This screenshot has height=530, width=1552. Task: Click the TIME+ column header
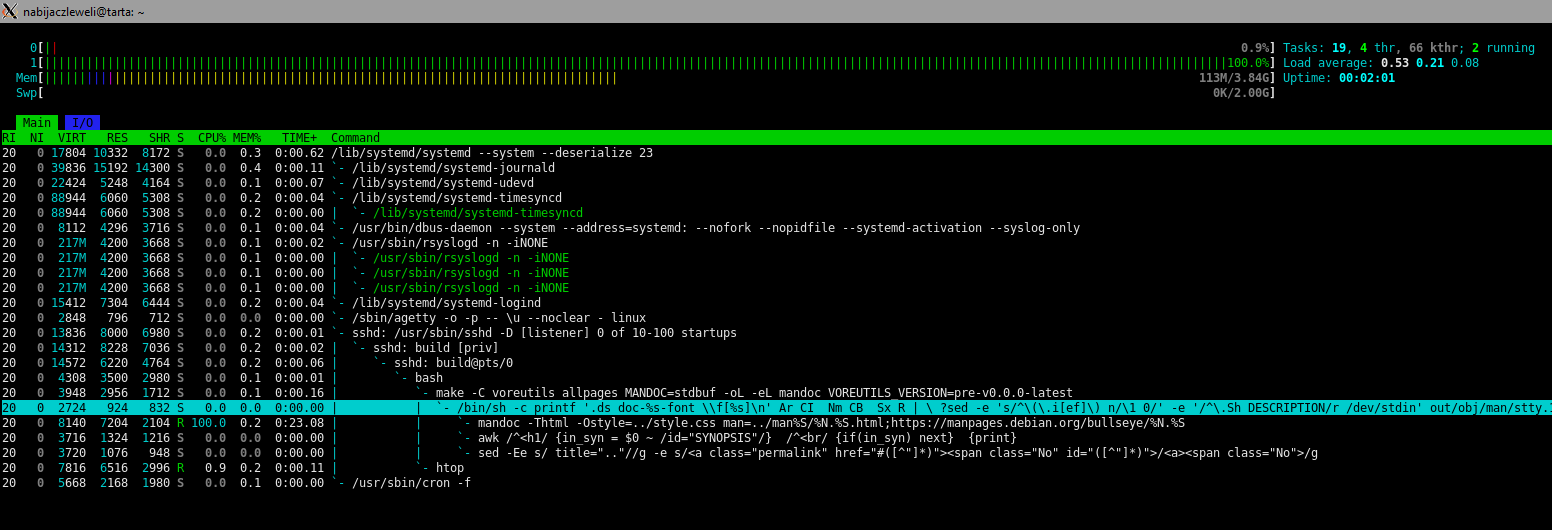pos(299,138)
